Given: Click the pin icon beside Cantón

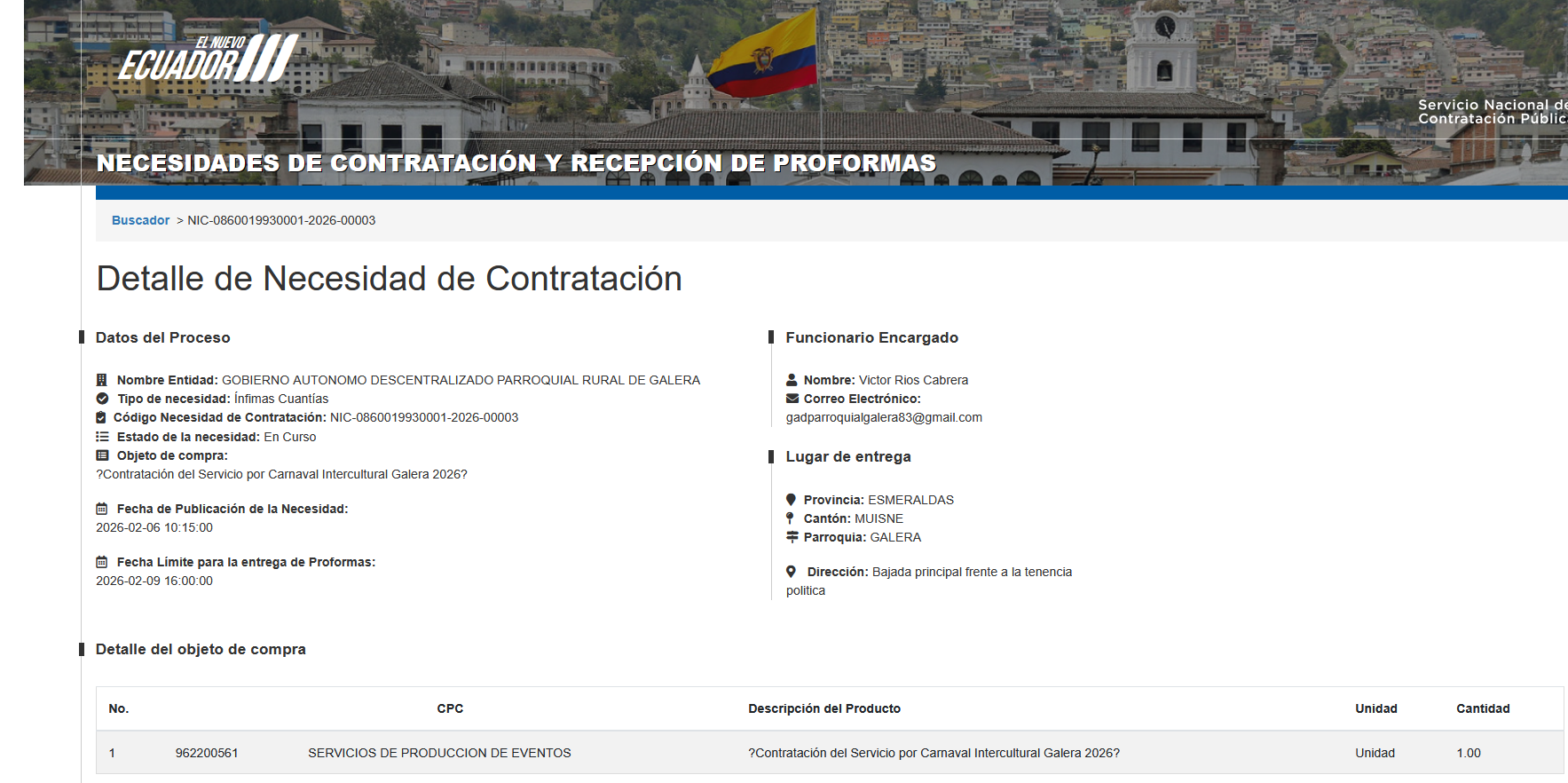Looking at the screenshot, I should click(x=790, y=518).
